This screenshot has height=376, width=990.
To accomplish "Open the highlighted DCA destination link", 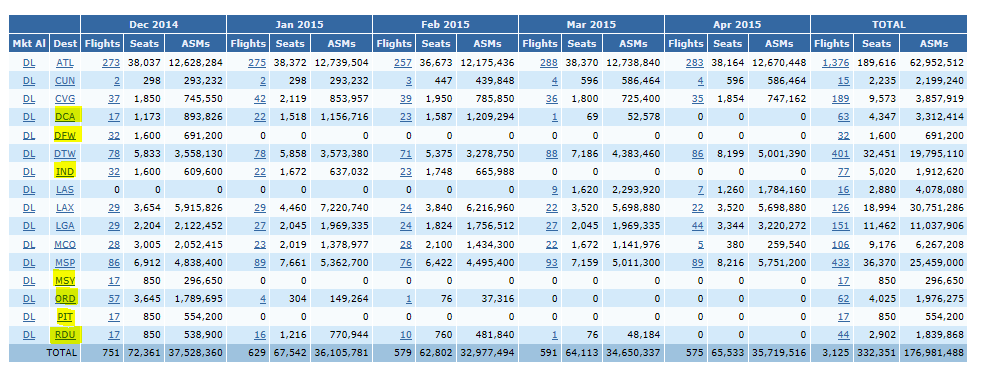I will pos(64,117).
